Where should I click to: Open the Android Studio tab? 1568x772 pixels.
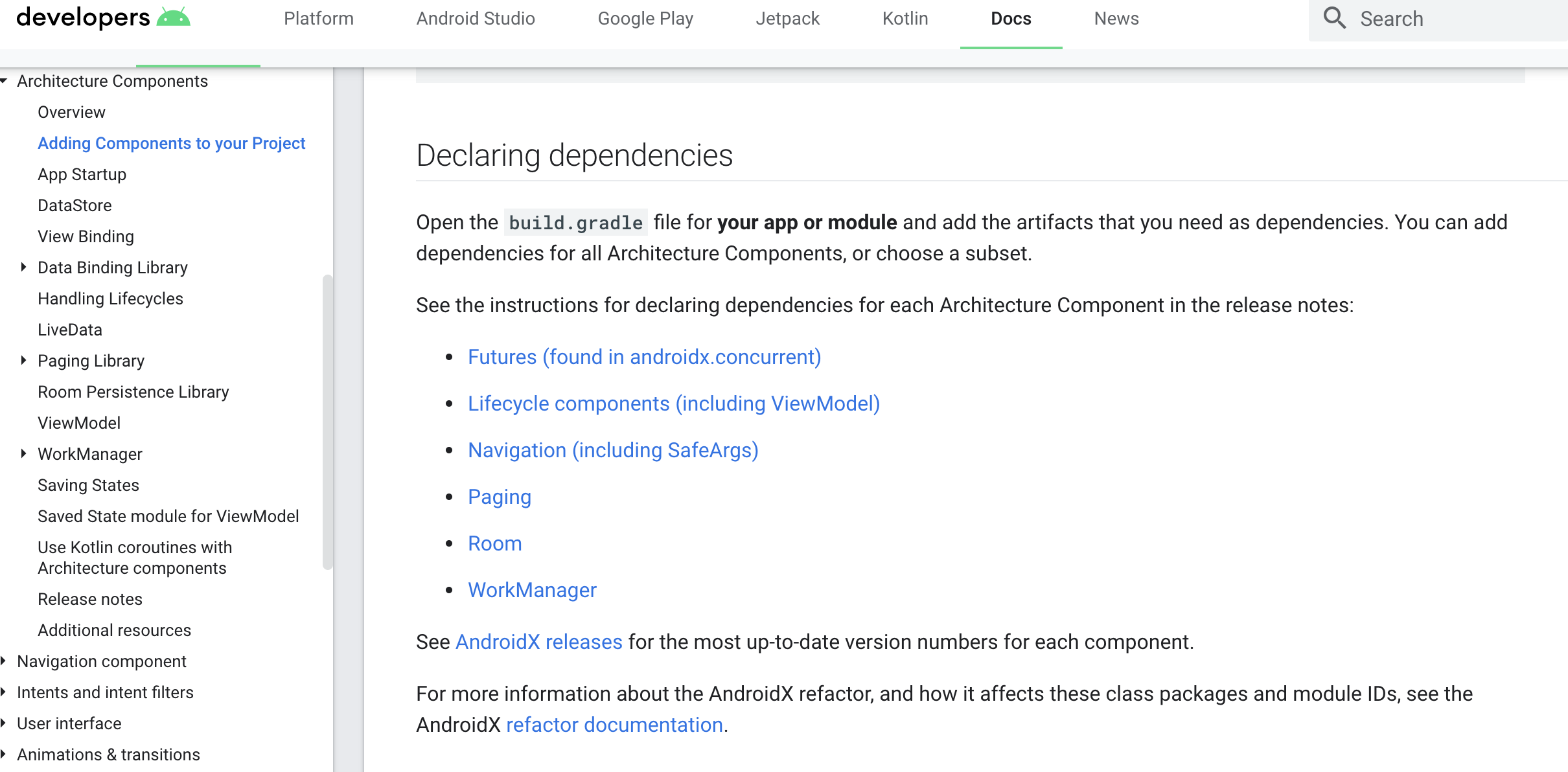(x=476, y=19)
